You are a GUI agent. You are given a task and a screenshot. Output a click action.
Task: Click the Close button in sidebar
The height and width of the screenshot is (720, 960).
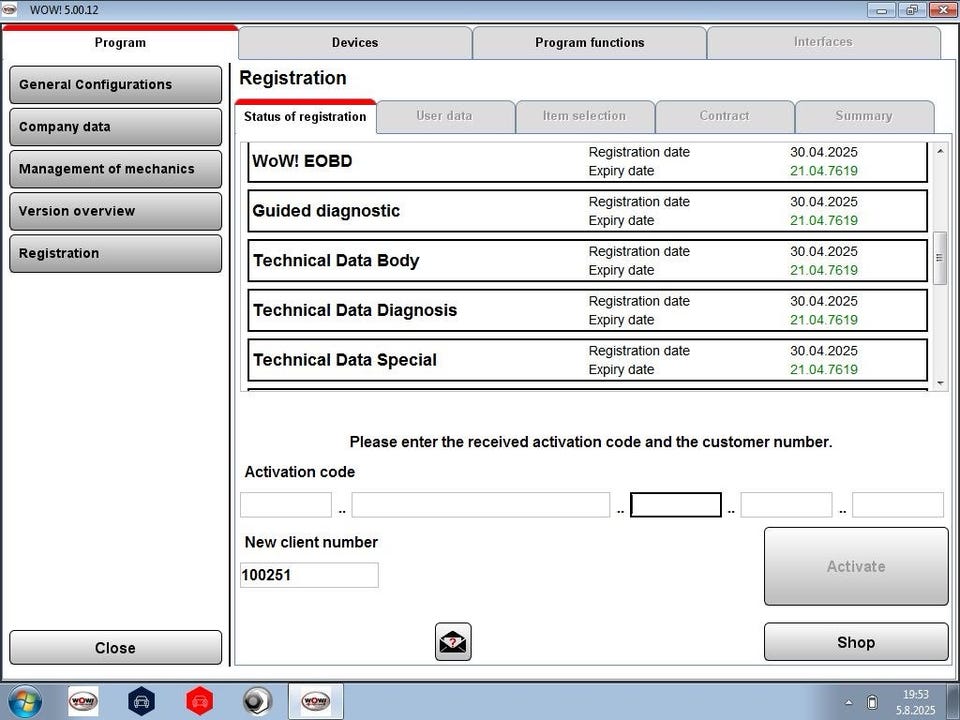click(115, 648)
